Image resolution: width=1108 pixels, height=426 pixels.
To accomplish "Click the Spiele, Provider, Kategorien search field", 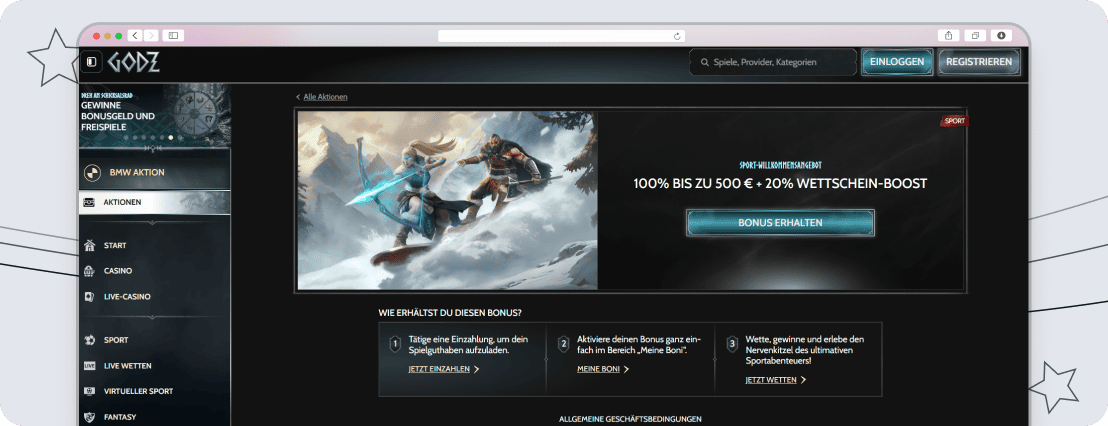I will pos(773,62).
